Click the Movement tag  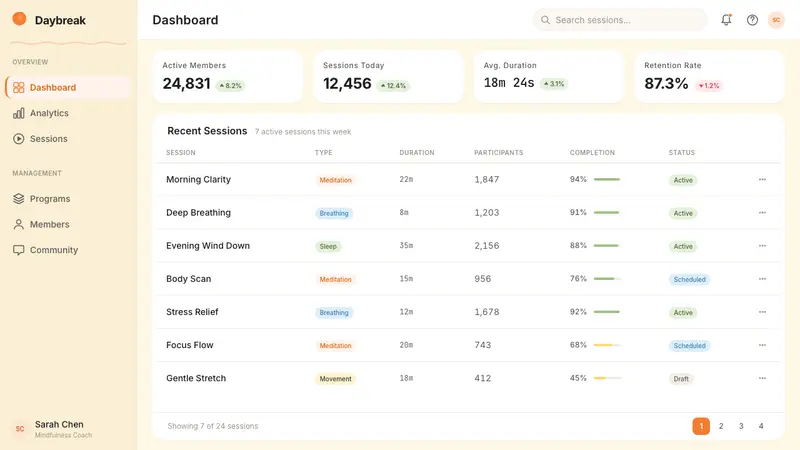[335, 379]
